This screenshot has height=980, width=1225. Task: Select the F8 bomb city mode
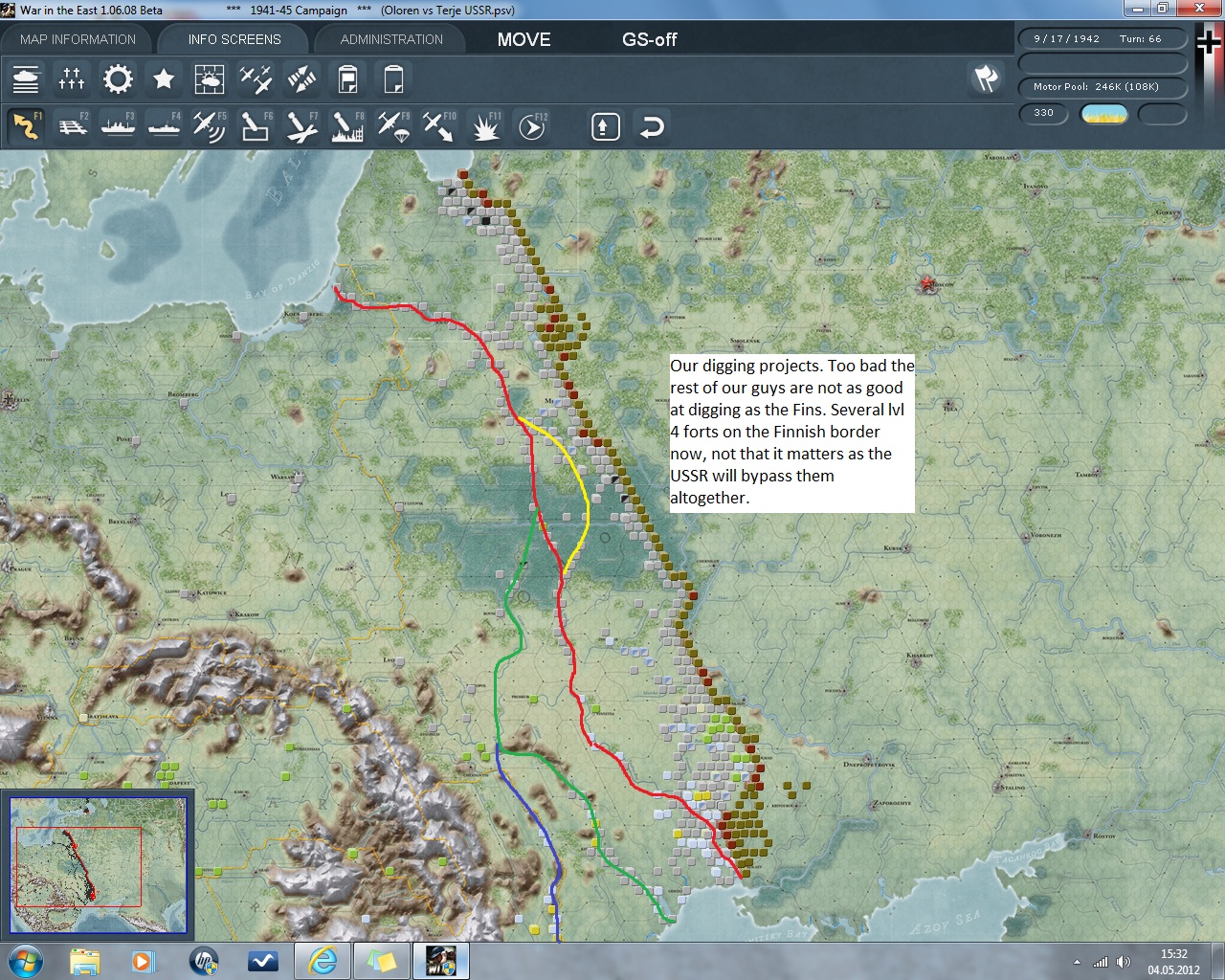click(x=347, y=126)
